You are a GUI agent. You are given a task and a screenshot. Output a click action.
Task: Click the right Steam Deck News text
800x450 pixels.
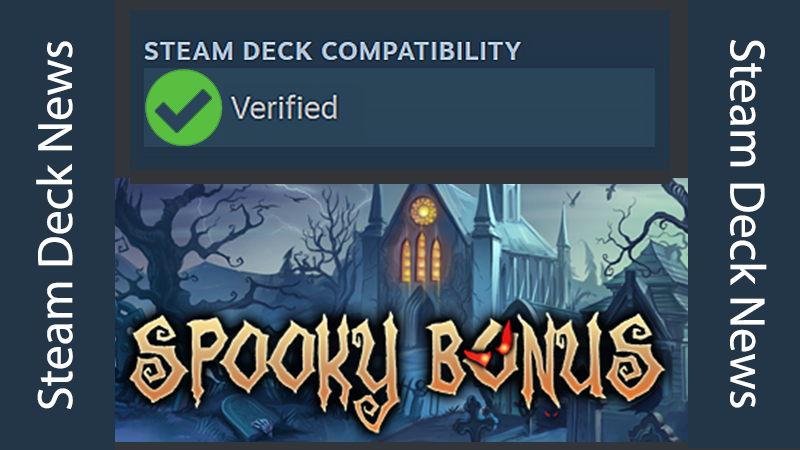[746, 223]
